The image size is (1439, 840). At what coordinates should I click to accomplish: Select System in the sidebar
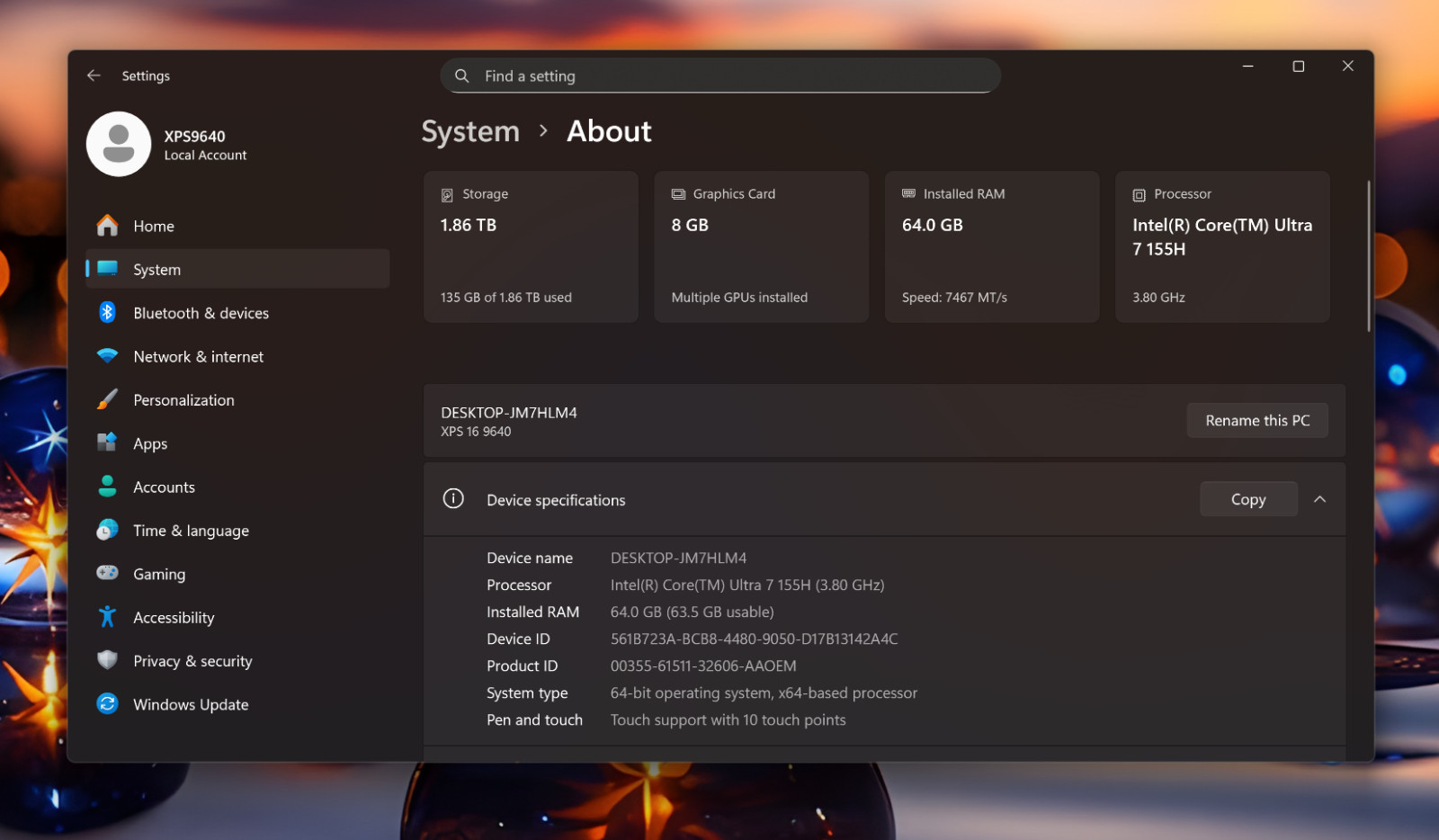237,269
